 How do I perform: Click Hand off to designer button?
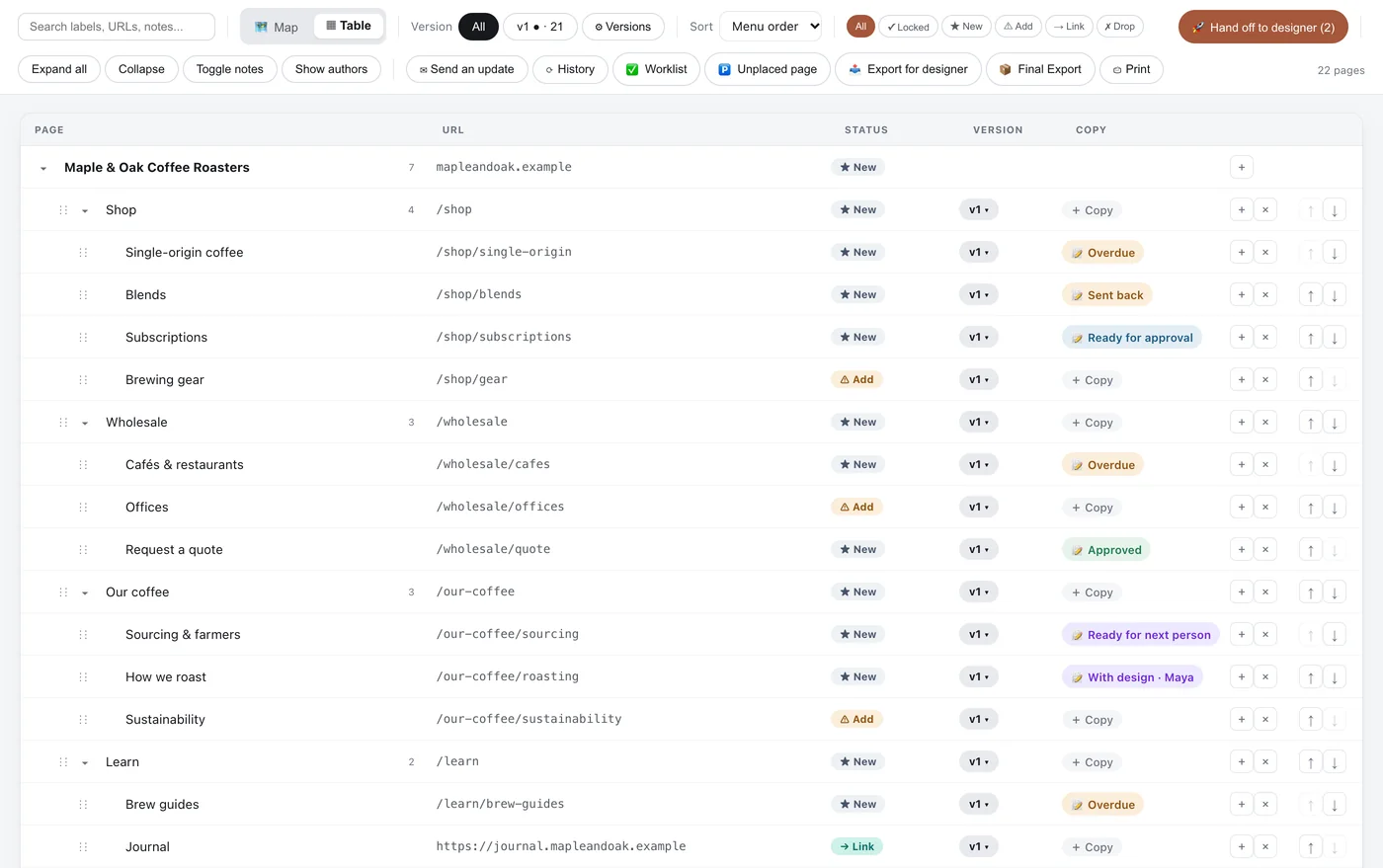click(x=1263, y=27)
